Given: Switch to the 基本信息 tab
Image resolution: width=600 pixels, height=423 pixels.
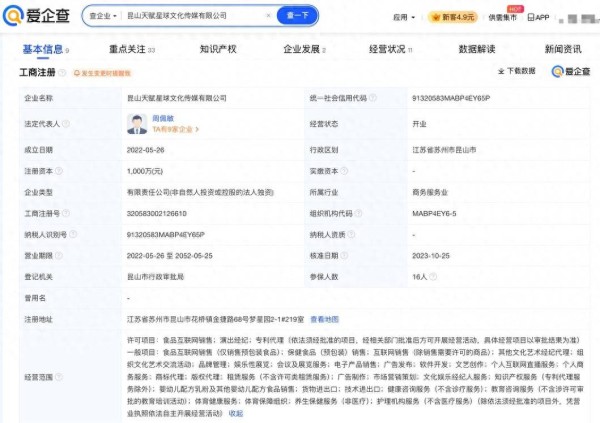Looking at the screenshot, I should pos(46,49).
